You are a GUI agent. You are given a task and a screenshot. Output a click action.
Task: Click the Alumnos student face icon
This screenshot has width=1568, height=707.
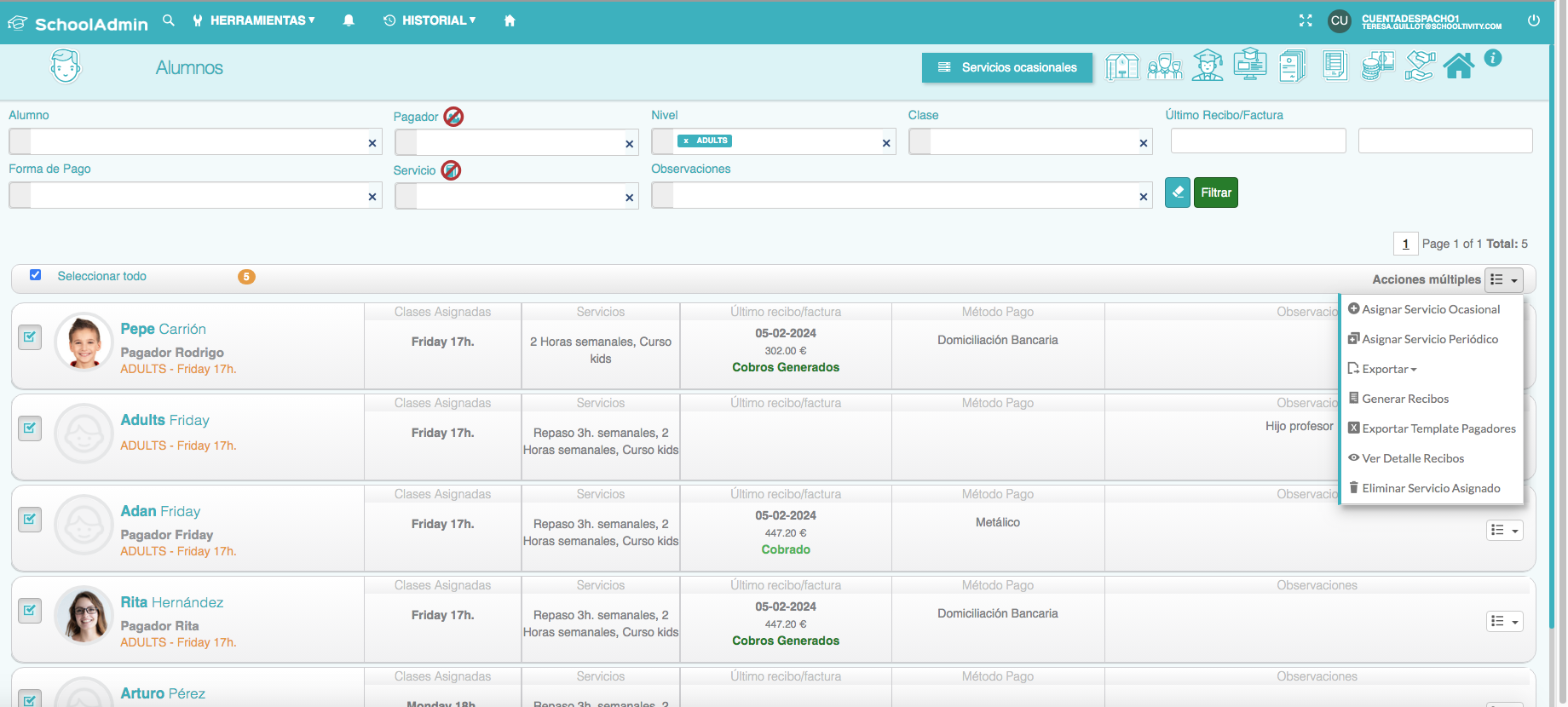point(66,66)
